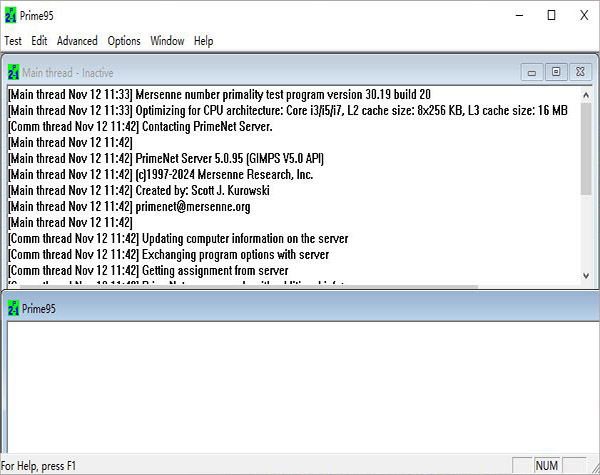Screen dimensions: 600x475
Task: Click 'For Help, press F1' status text
Action: (38, 466)
